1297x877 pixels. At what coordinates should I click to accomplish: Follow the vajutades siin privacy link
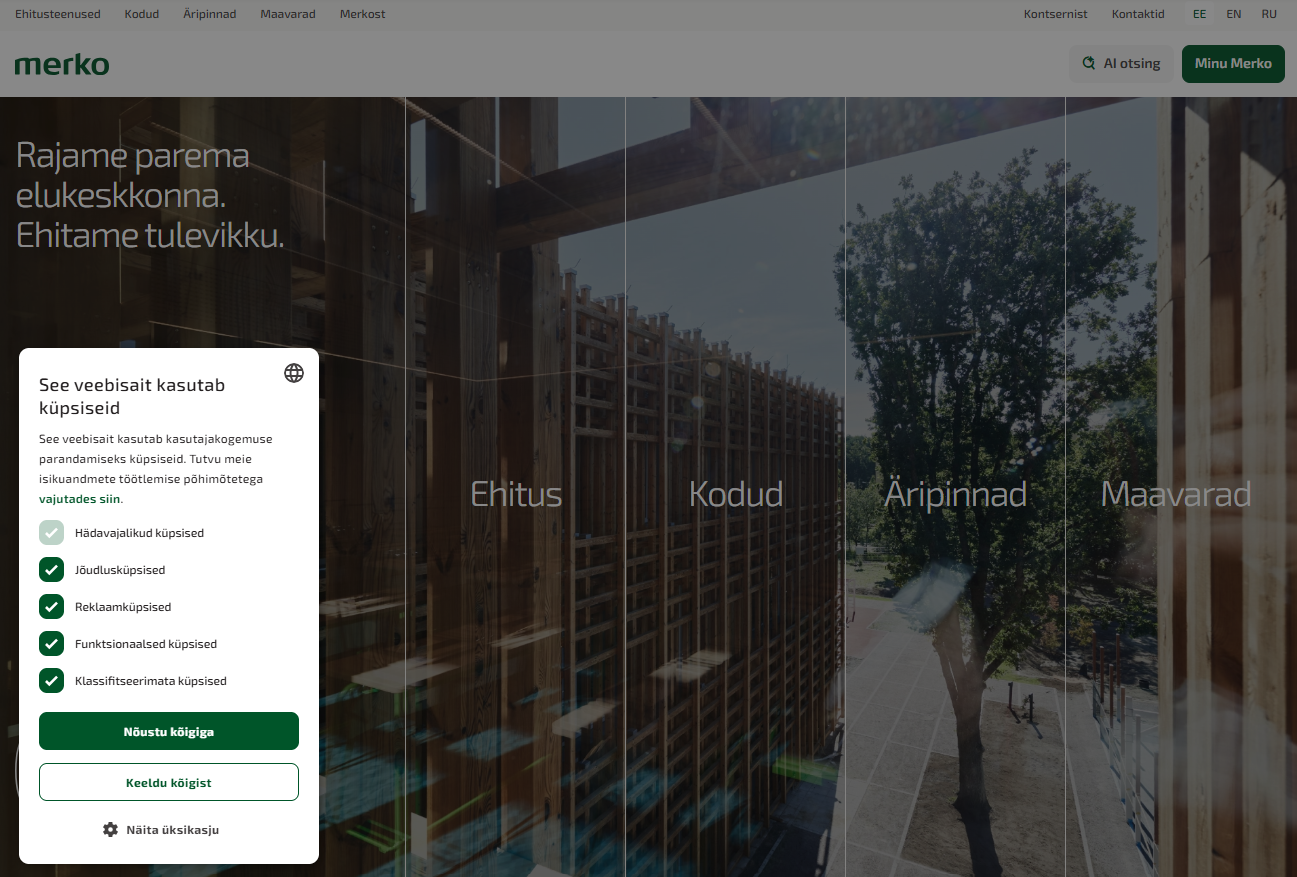tap(80, 498)
